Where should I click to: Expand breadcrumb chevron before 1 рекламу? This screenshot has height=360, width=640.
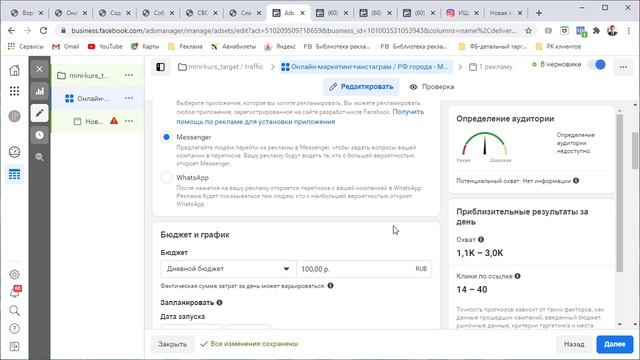(460, 67)
